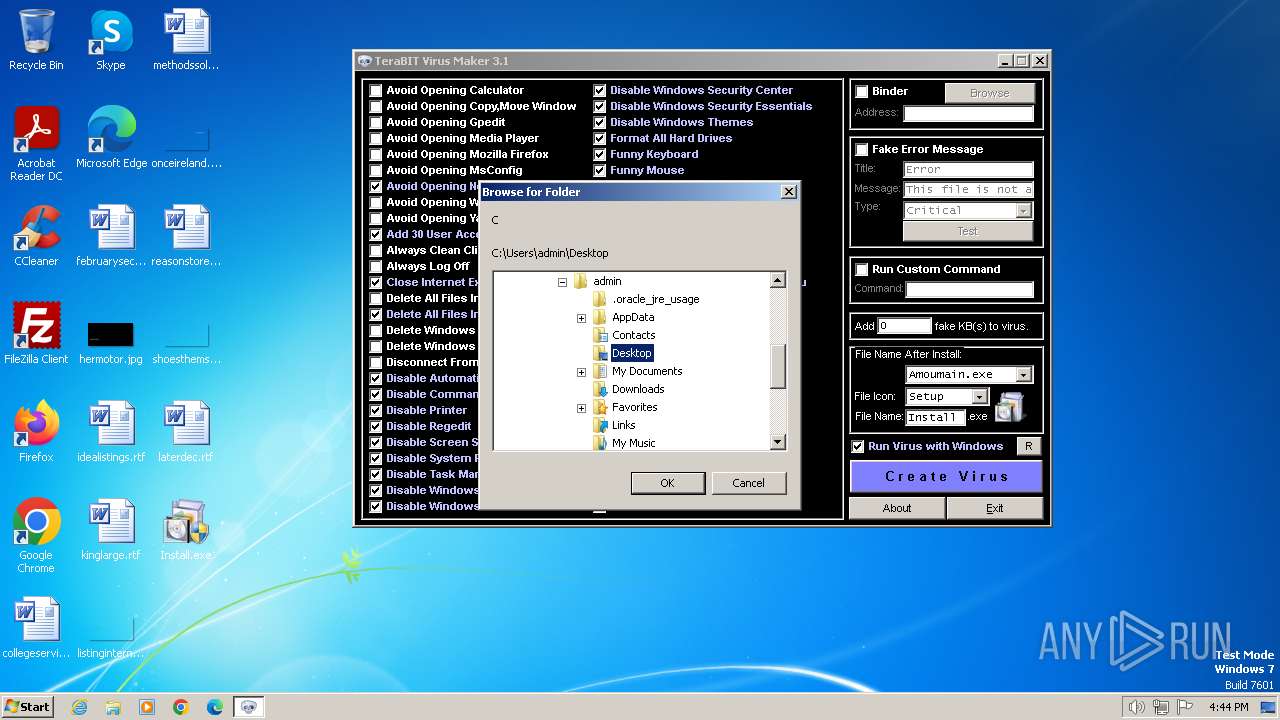Select the .oracle_jre_usage folder
This screenshot has height=720, width=1280.
[655, 299]
